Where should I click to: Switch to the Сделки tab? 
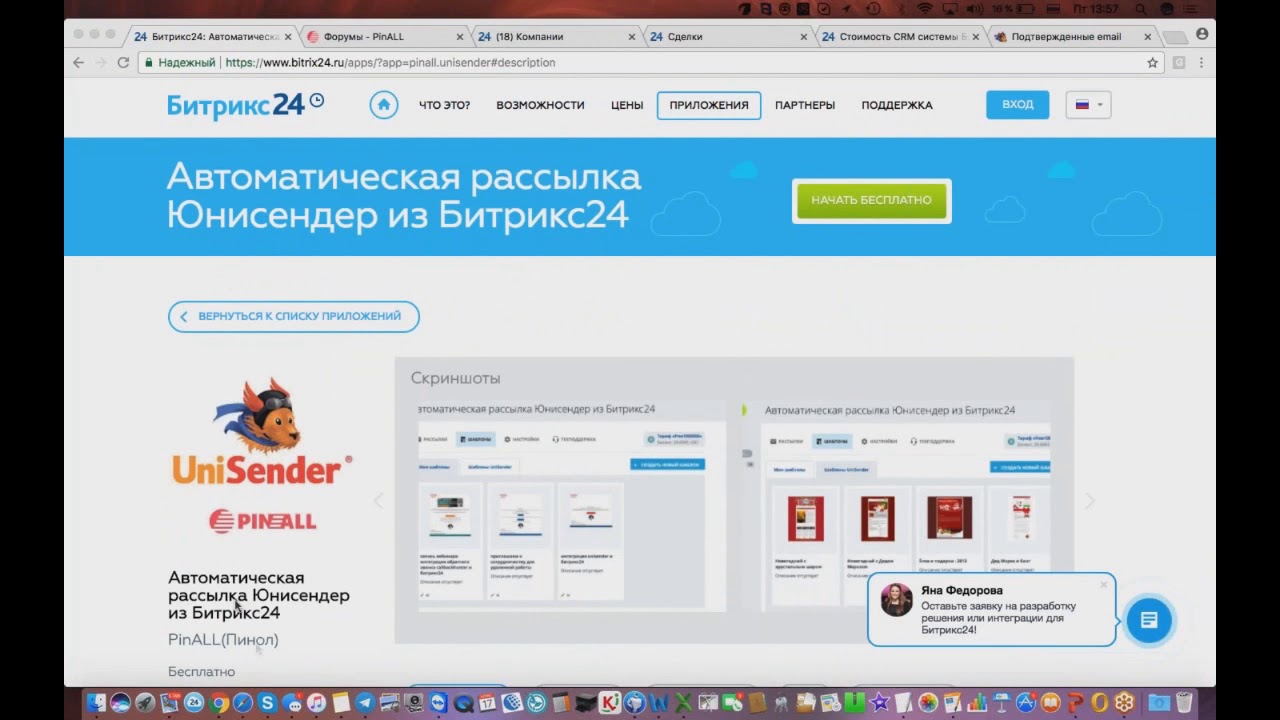[728, 36]
